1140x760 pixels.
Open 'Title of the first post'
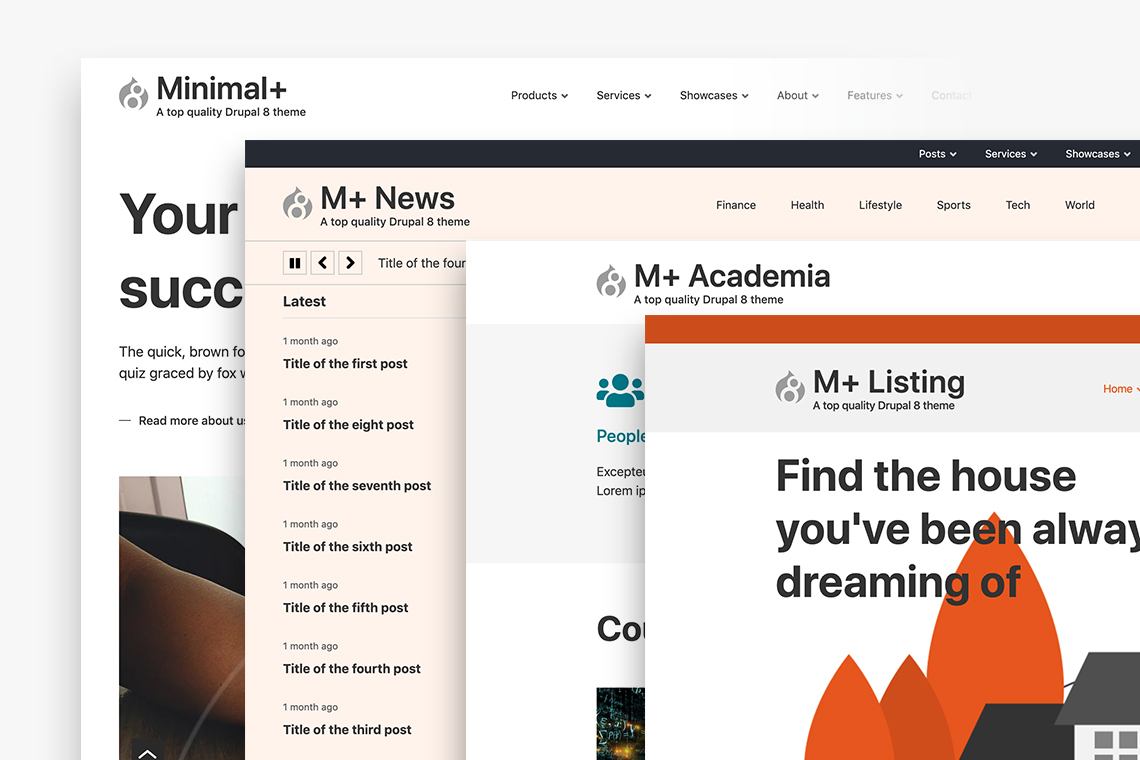pyautogui.click(x=345, y=364)
